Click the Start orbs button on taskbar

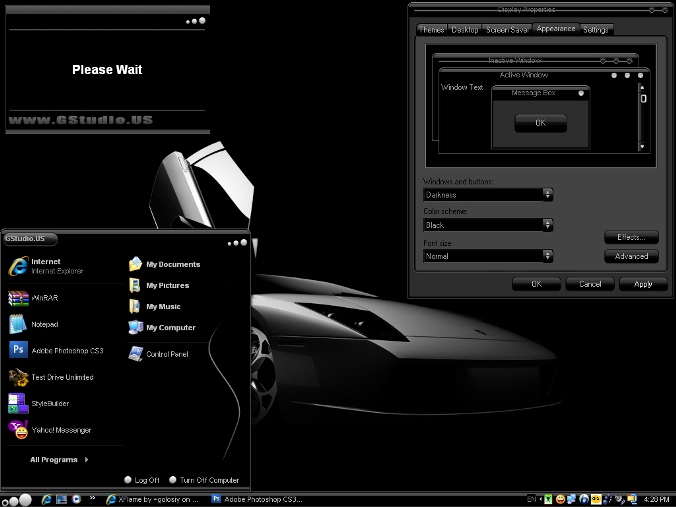[17, 500]
